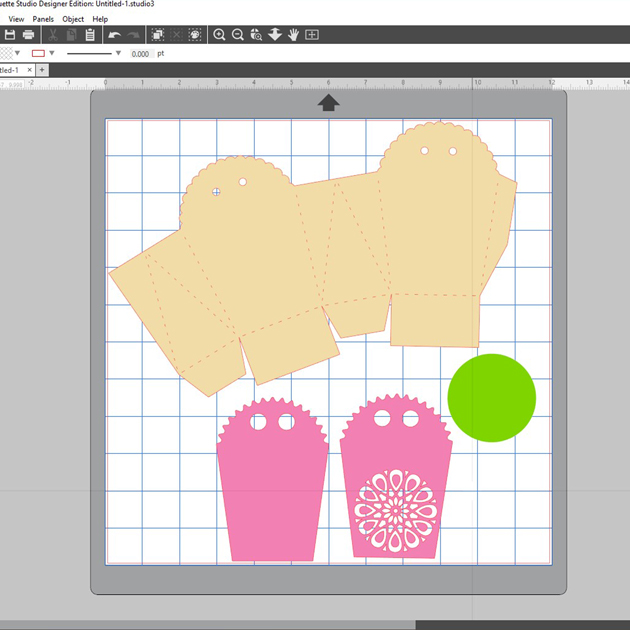
Task: Click the Print icon
Action: pyautogui.click(x=28, y=35)
